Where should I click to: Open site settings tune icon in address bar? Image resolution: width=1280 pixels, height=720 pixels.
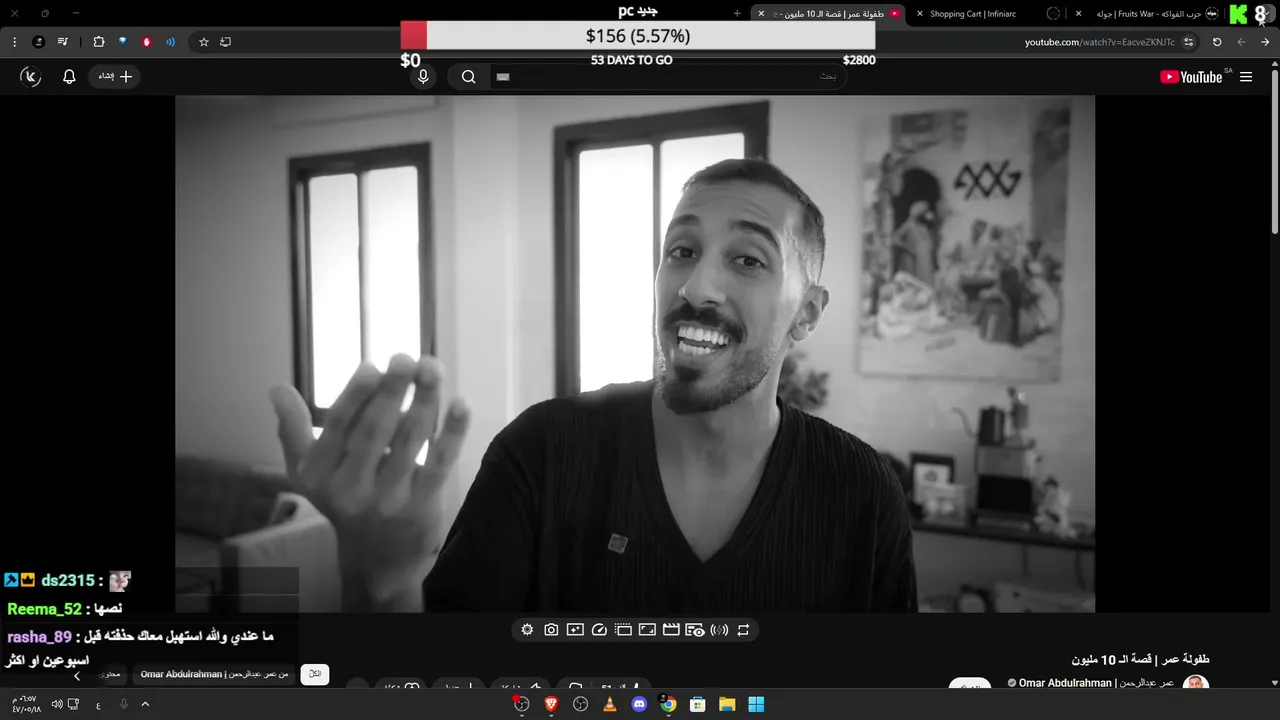[1188, 42]
